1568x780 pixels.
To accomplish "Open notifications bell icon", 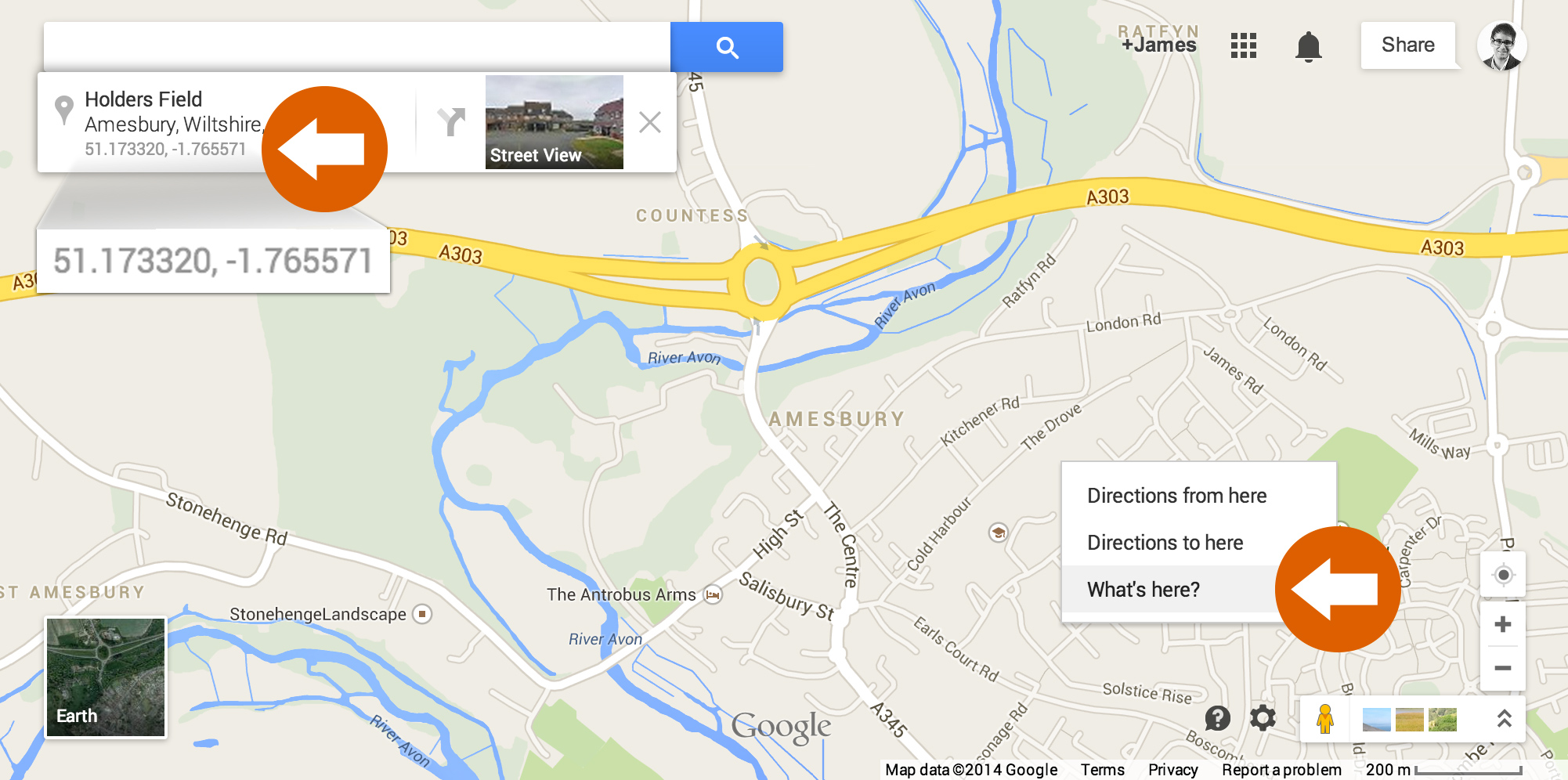I will click(x=1308, y=46).
